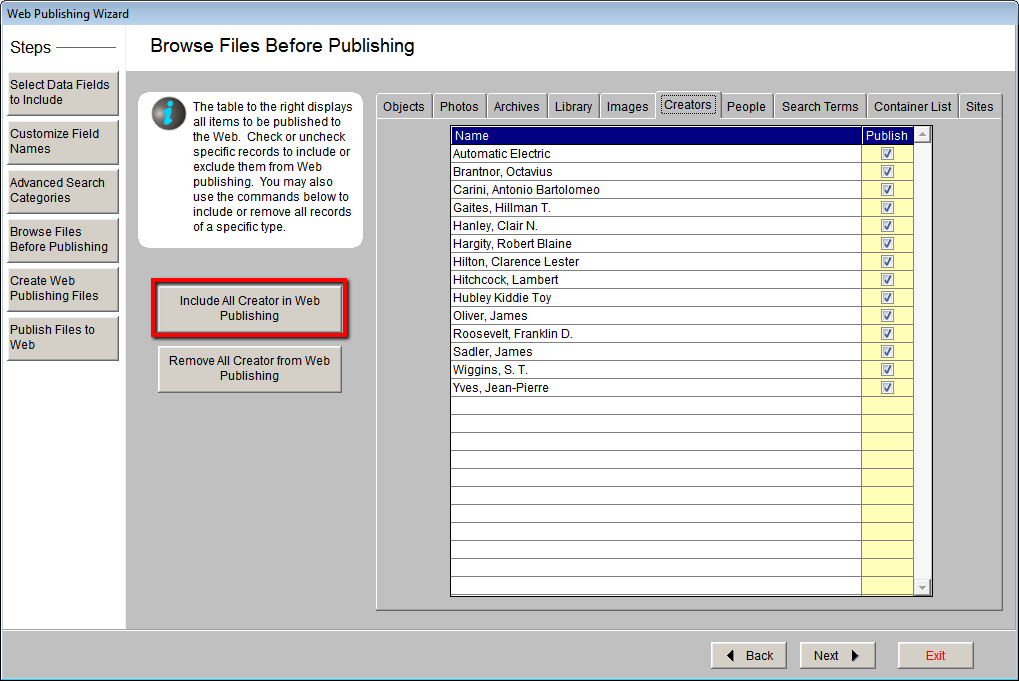
Task: Click Include All Creator in Web Publishing
Action: 249,308
